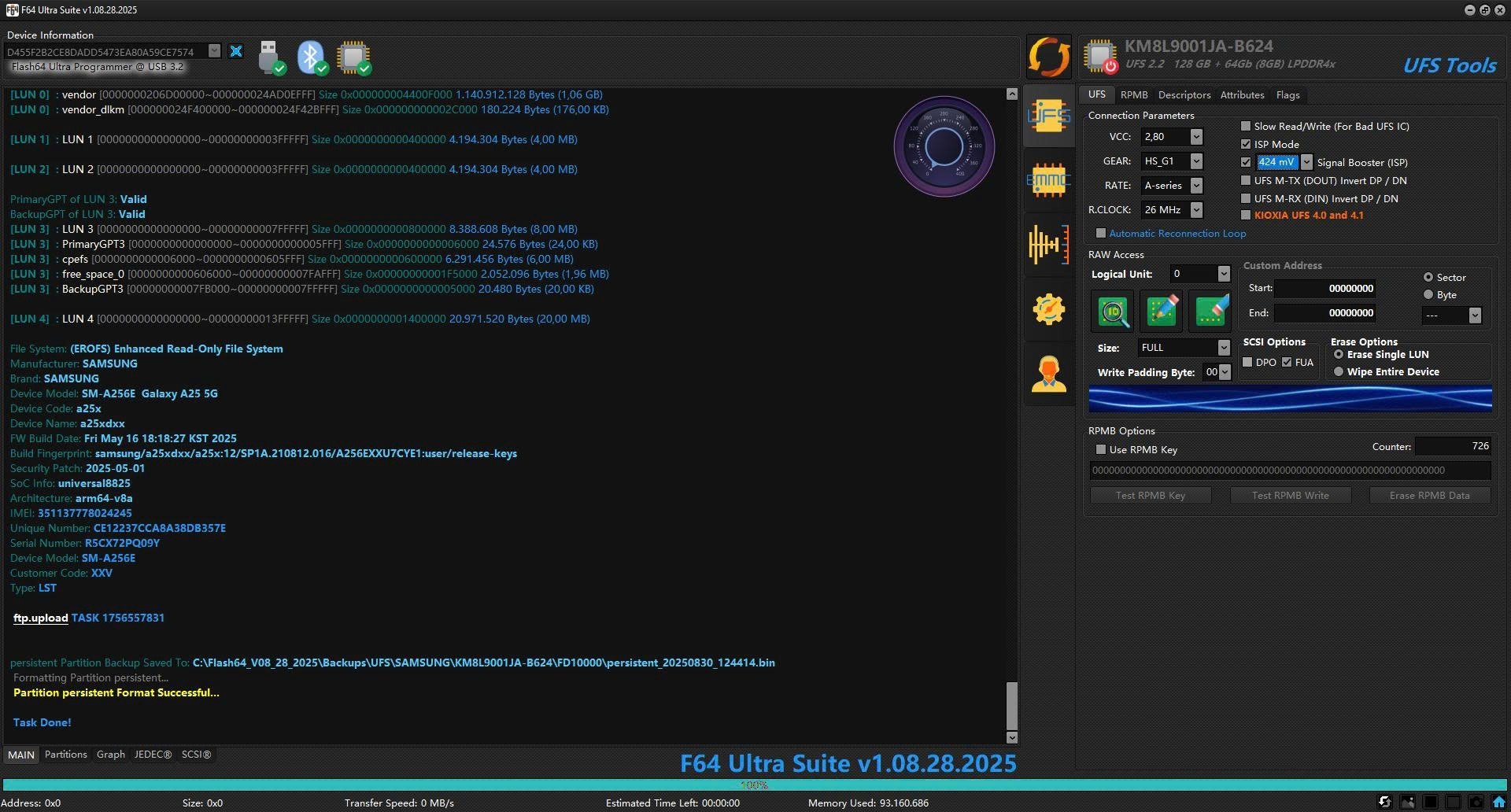Switch to the Partitions tab

click(x=66, y=754)
